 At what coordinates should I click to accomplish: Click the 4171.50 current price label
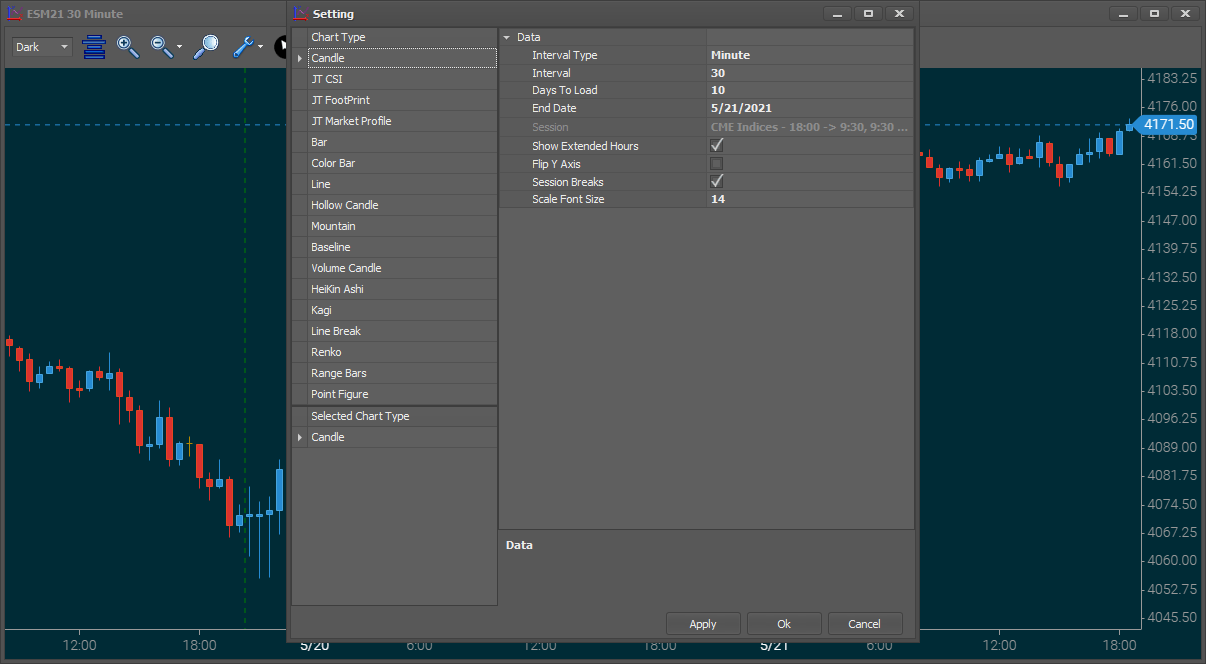point(1166,124)
